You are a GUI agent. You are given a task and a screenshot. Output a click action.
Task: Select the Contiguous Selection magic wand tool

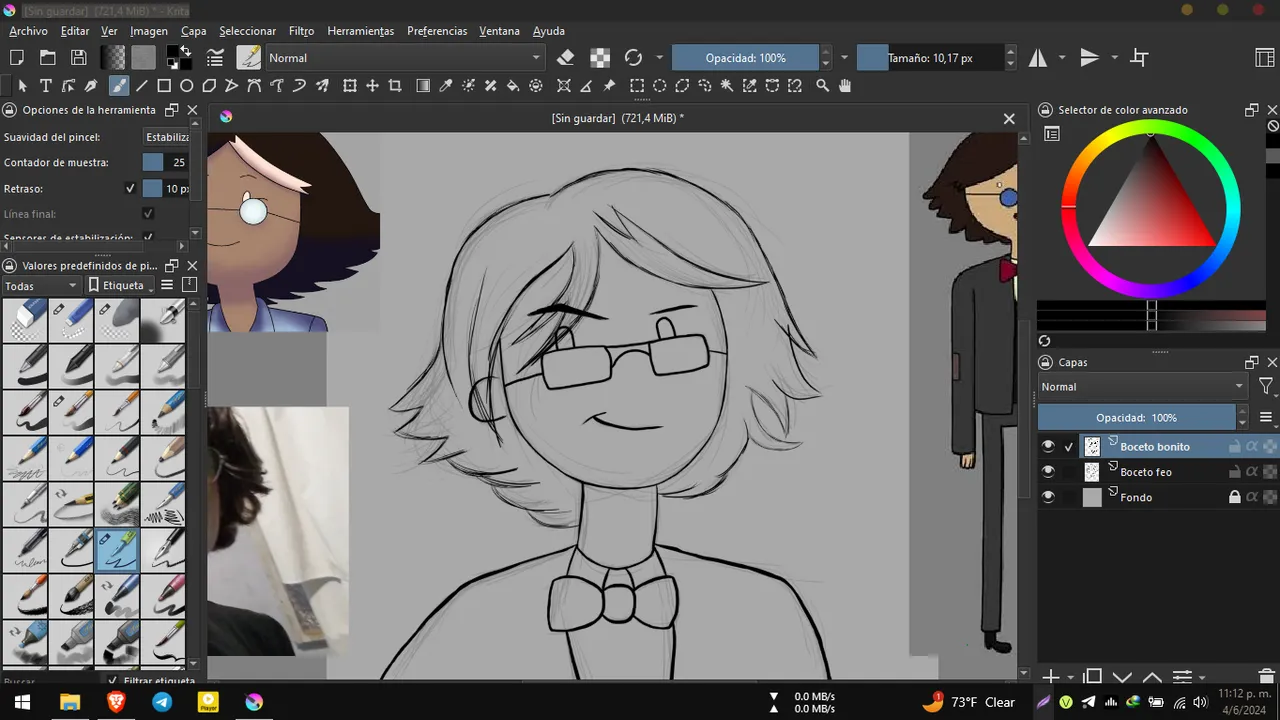pos(727,86)
